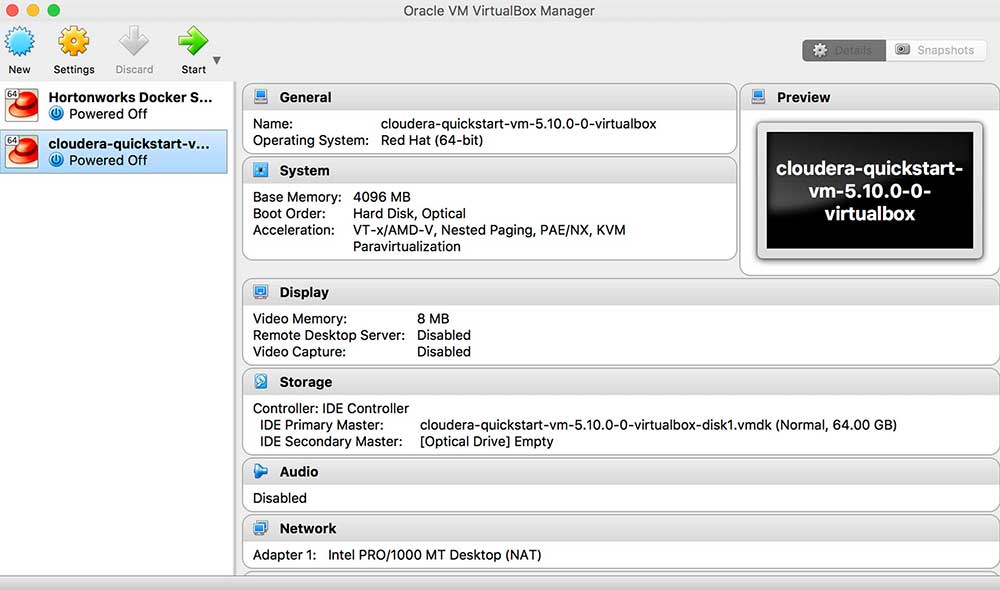
Task: Click the 4096 MB base memory value
Action: [381, 197]
